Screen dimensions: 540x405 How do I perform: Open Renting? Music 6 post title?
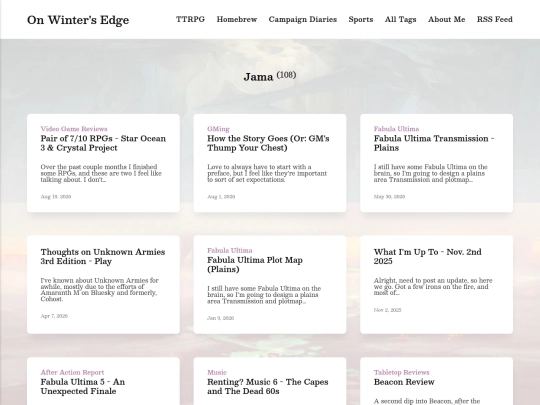click(268, 386)
